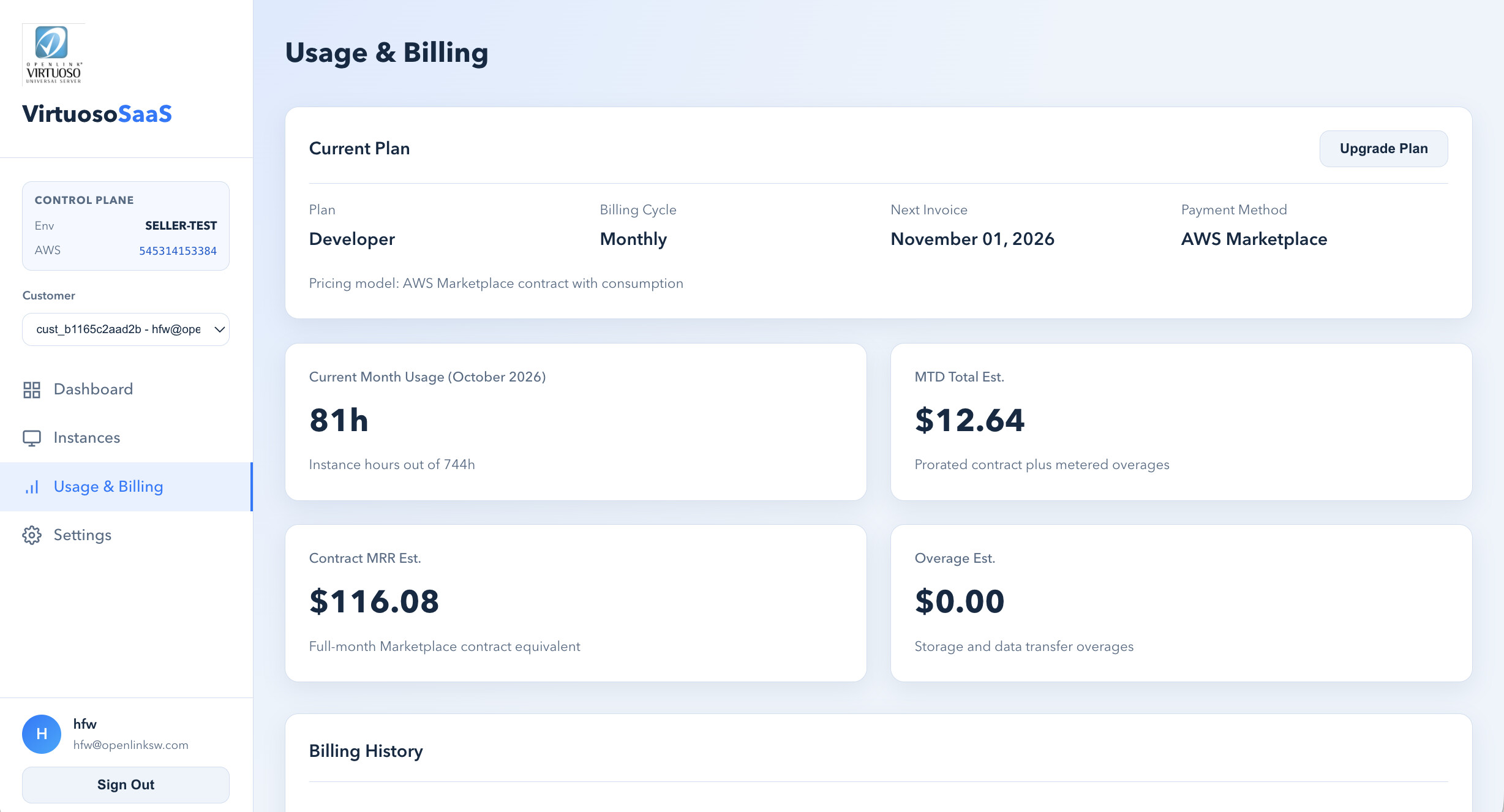Click the Dashboard grid icon
Viewport: 1504px width, 812px height.
tap(32, 390)
